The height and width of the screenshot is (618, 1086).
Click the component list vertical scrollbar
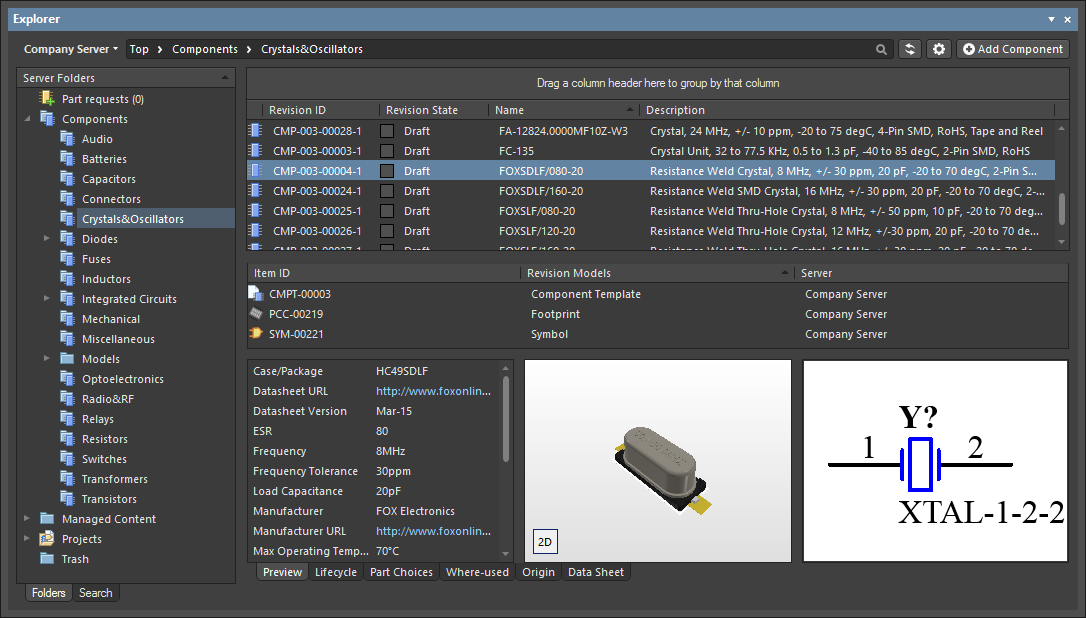tap(1061, 208)
